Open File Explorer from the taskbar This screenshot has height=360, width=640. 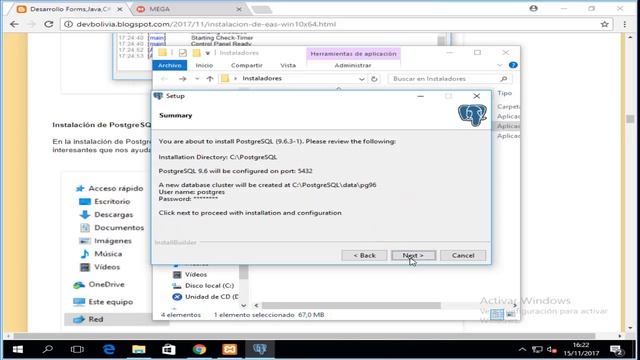tap(139, 349)
